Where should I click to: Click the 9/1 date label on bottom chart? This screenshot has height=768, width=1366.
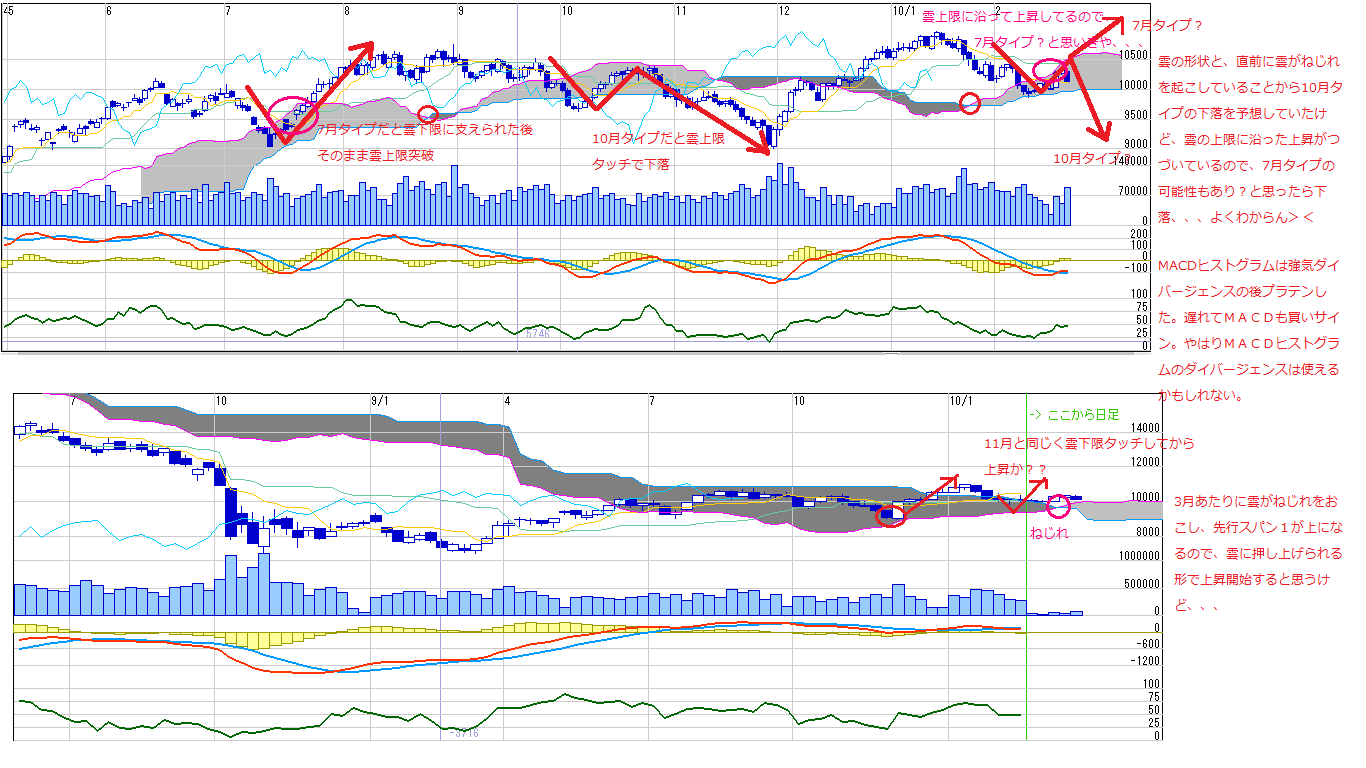tap(381, 400)
